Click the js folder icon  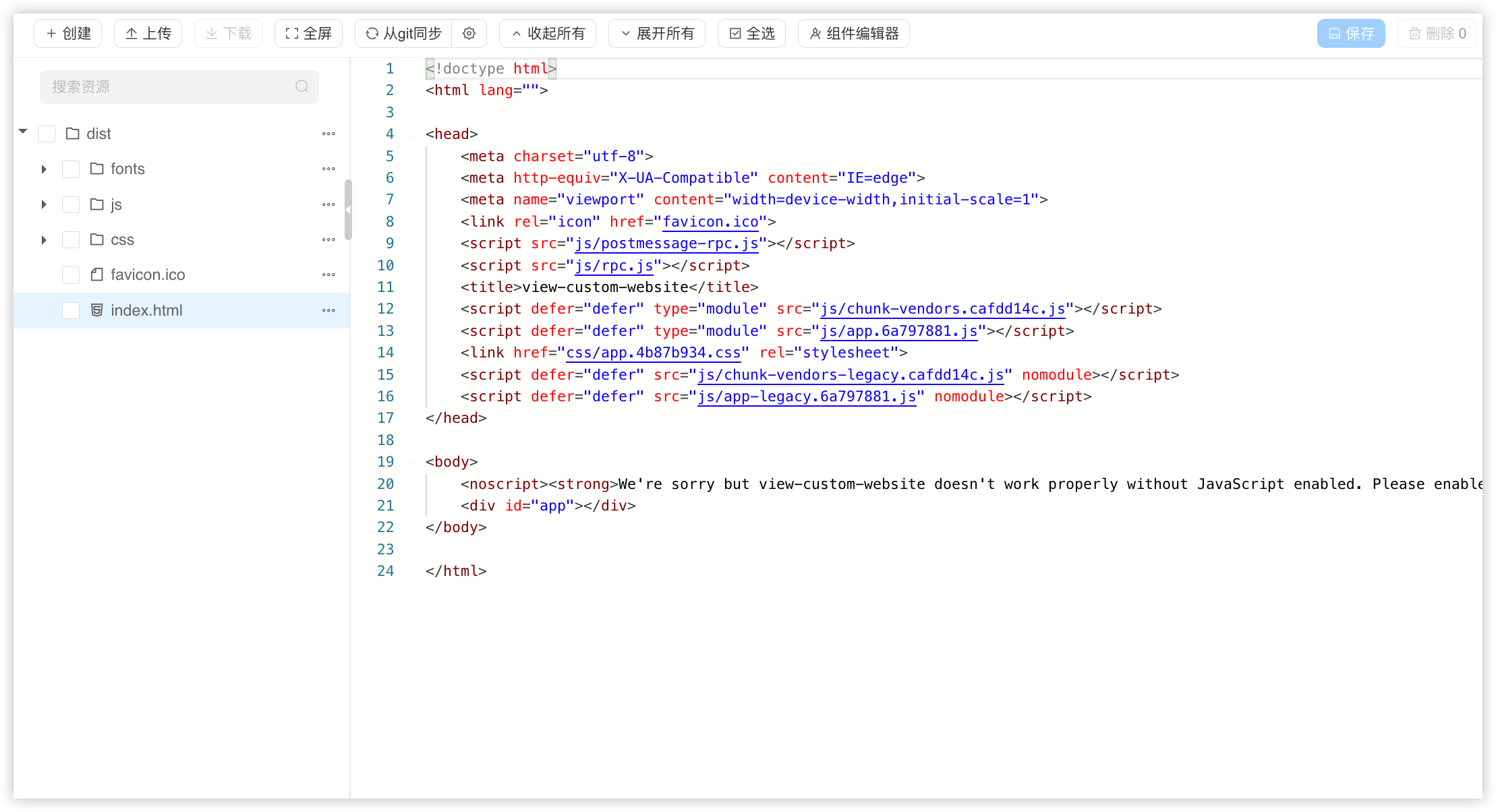tap(97, 204)
